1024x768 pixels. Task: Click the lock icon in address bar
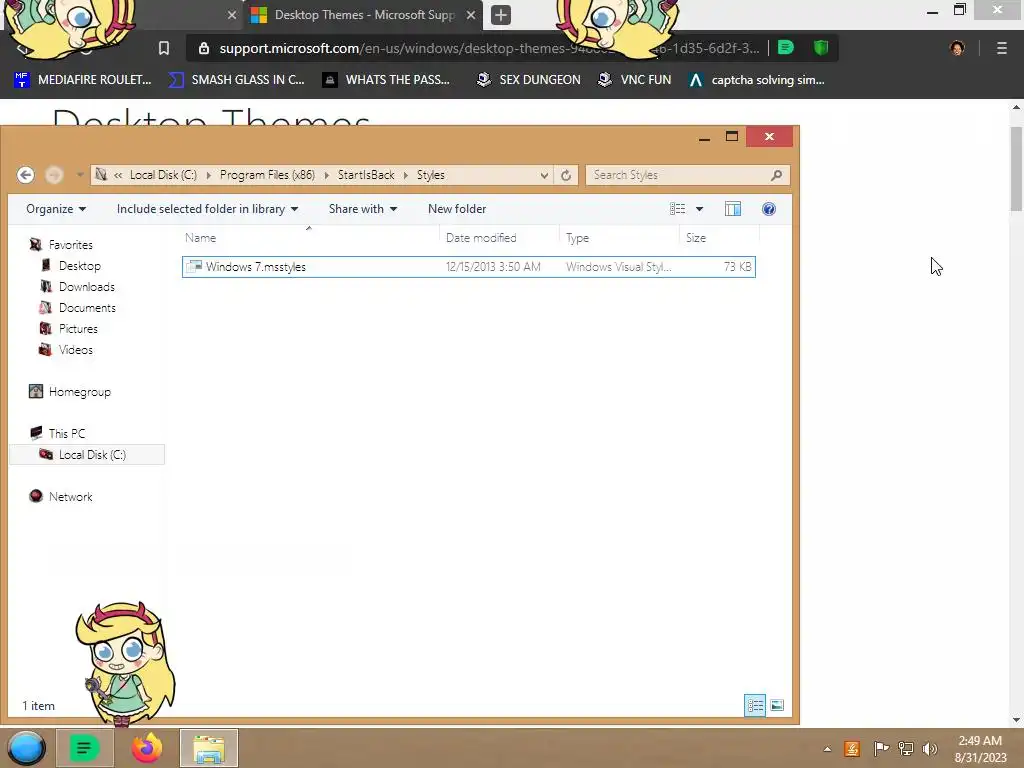[x=204, y=48]
